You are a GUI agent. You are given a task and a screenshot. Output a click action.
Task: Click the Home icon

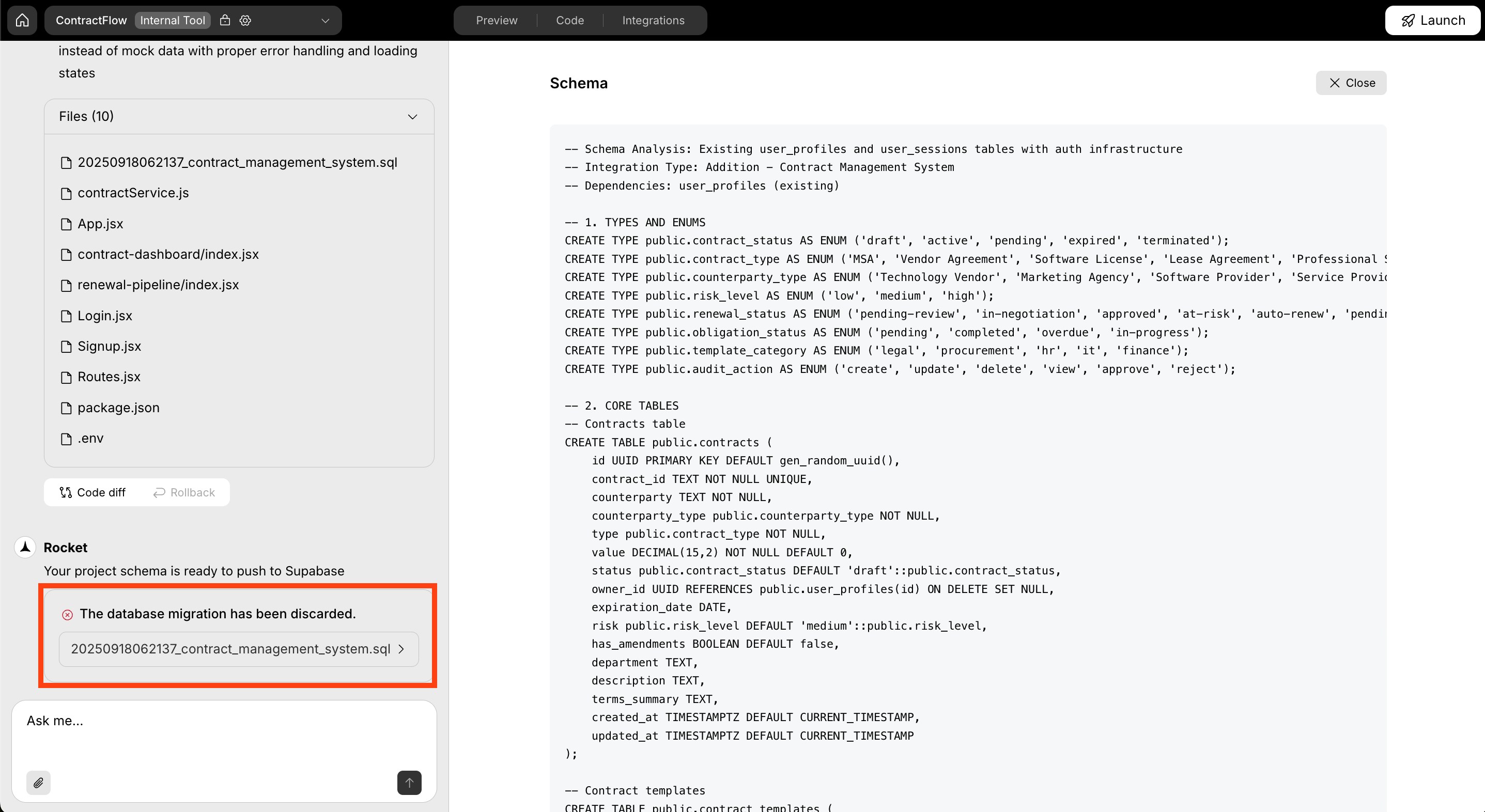pos(22,20)
